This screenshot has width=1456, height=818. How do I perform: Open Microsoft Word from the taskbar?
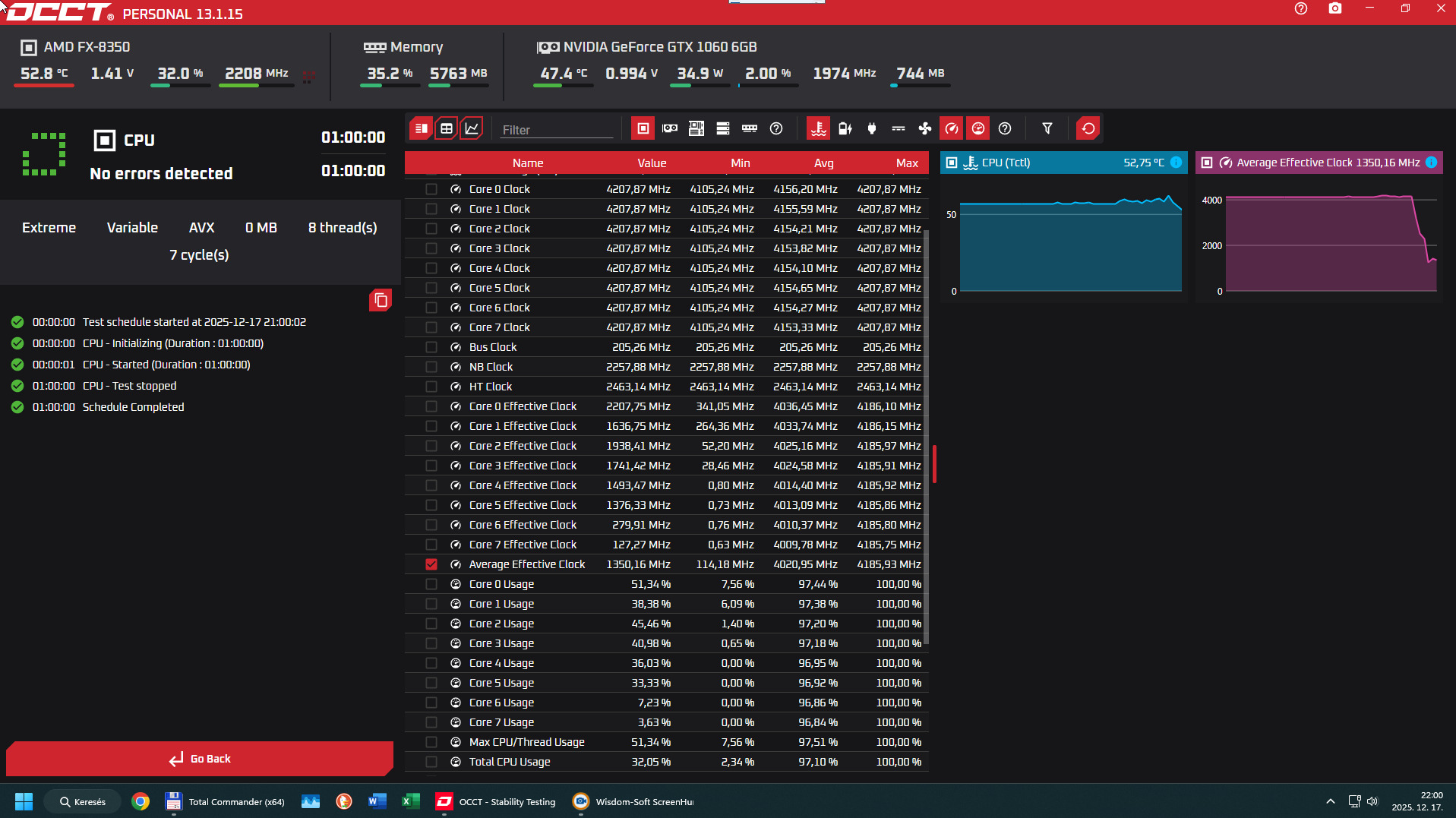[x=377, y=801]
